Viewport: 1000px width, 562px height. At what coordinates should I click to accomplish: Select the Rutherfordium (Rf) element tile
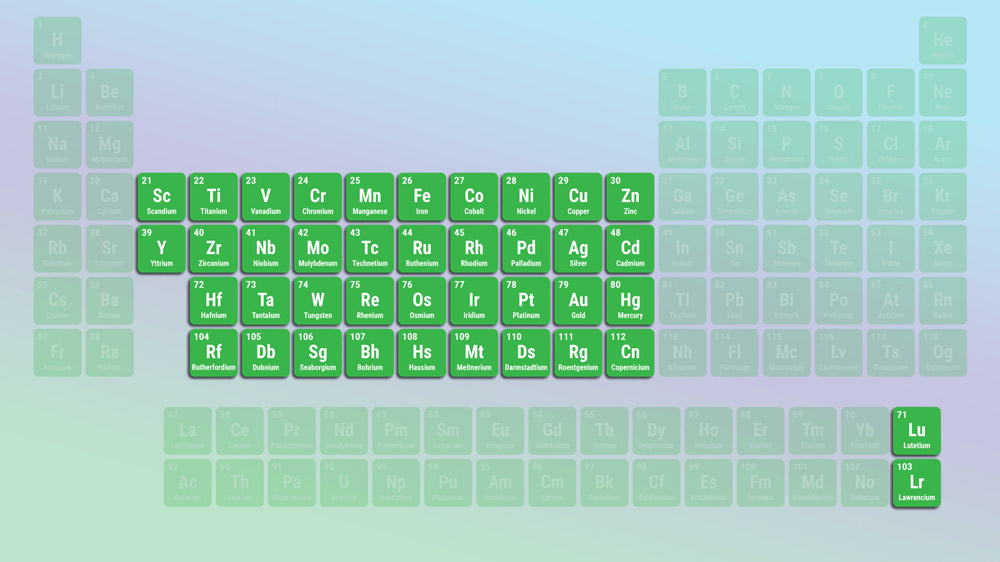pyautogui.click(x=213, y=353)
